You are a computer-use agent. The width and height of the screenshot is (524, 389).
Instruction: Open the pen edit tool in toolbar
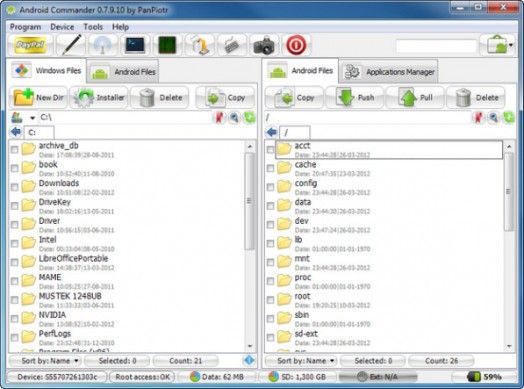(71, 45)
